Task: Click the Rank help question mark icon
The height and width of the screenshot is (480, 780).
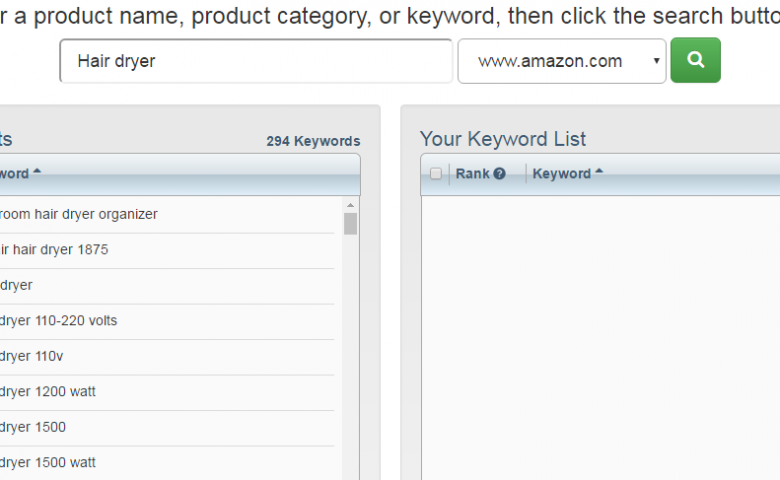Action: pos(499,174)
